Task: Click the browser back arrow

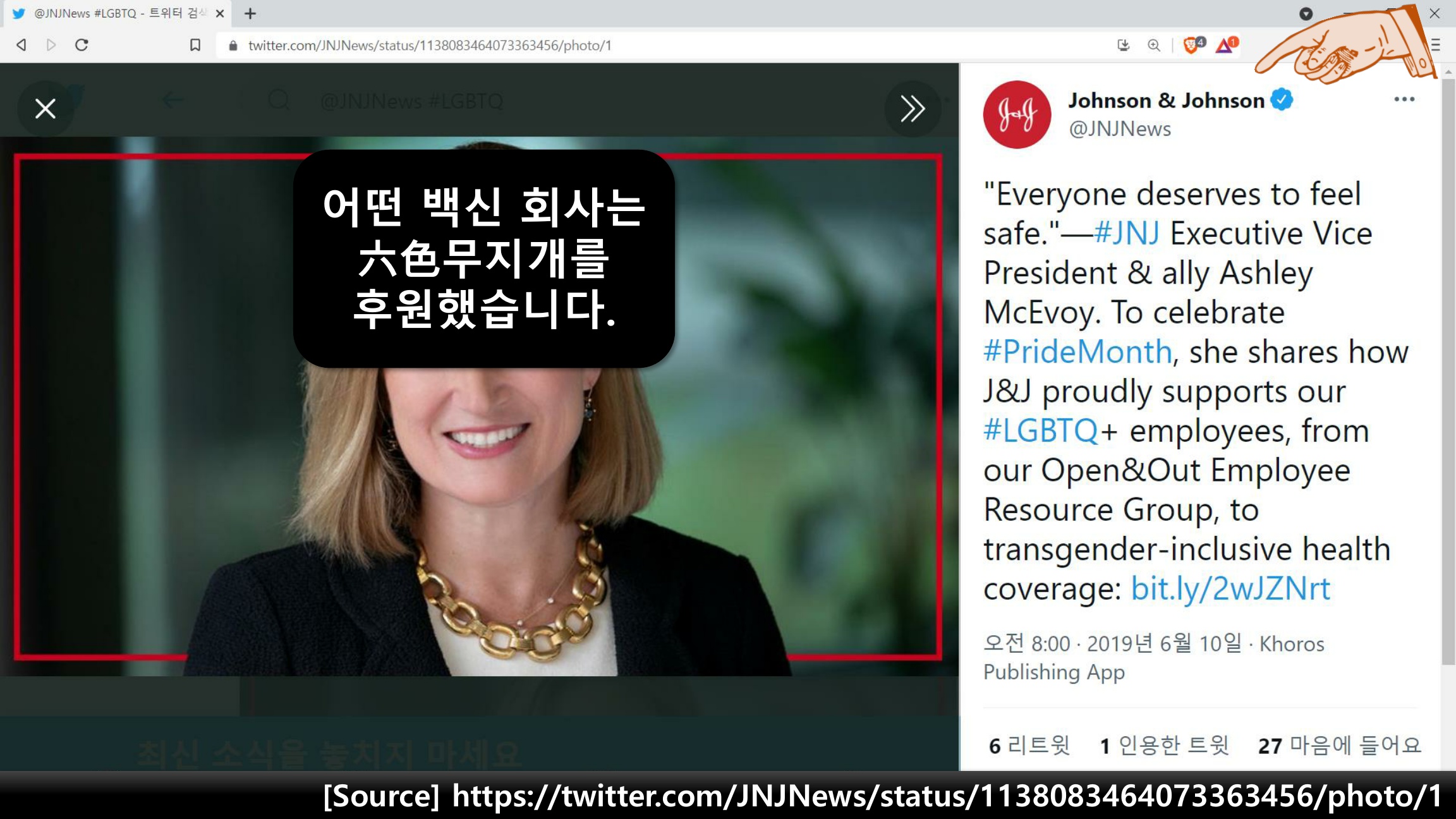Action: [21, 45]
